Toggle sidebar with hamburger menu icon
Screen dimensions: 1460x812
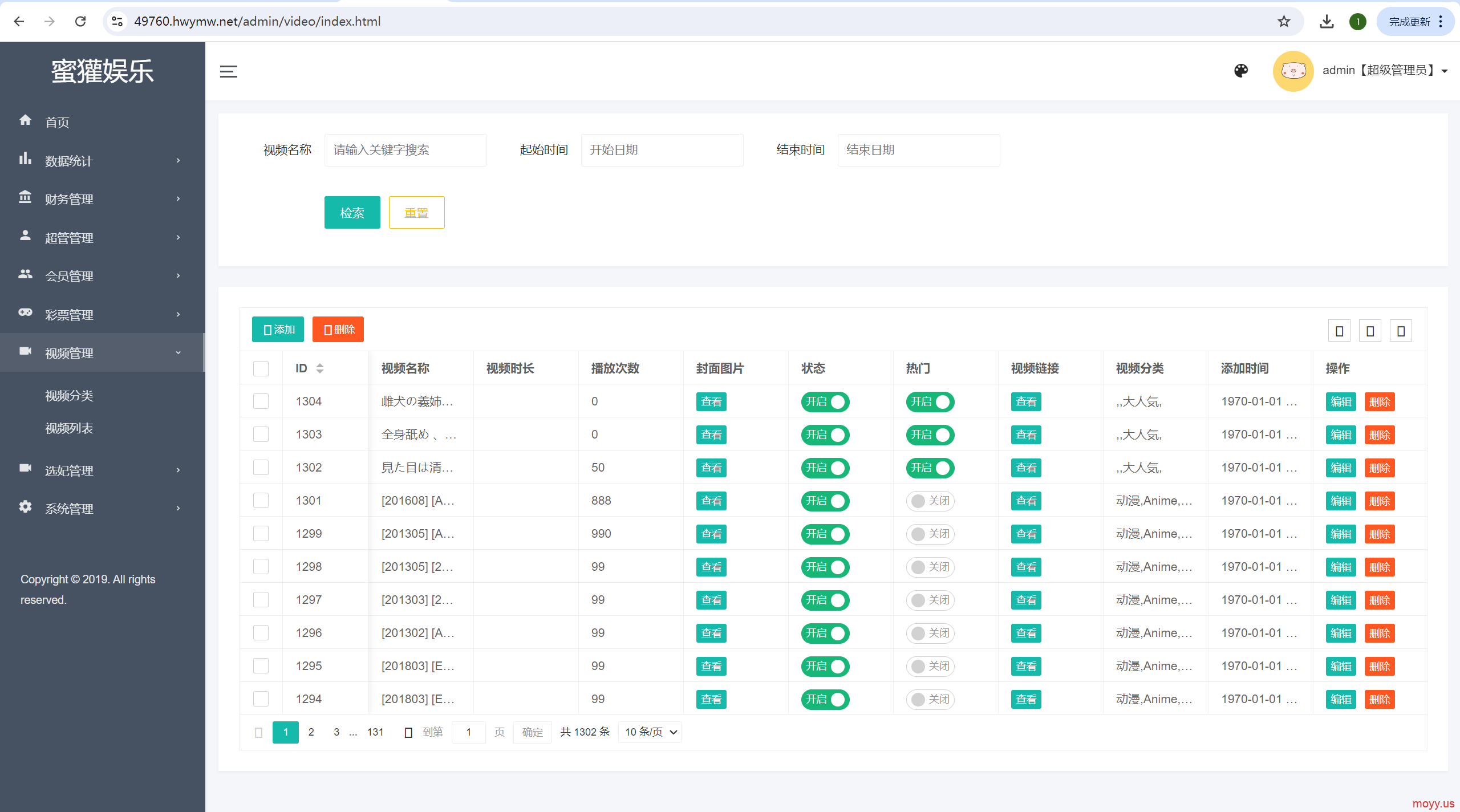tap(229, 72)
